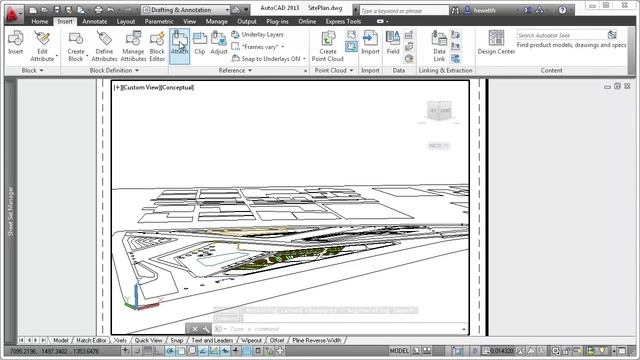Switch to the Home ribbon tab
Image resolution: width=640 pixels, height=360 pixels.
[40, 21]
